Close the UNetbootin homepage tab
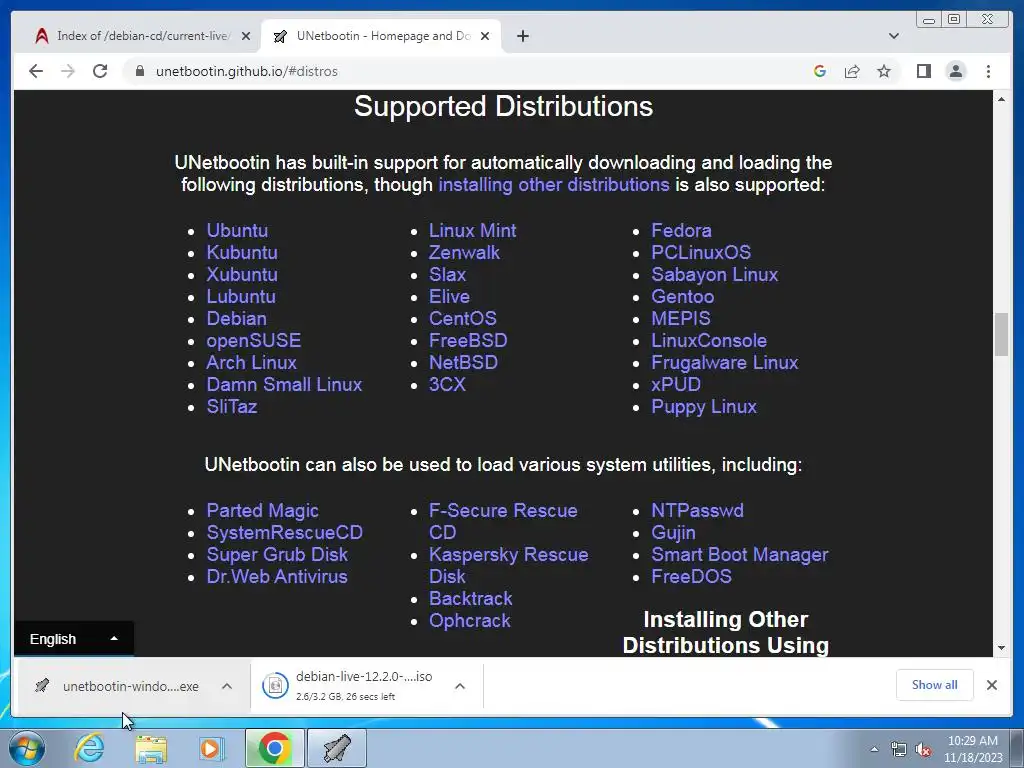The height and width of the screenshot is (768, 1024). tap(485, 36)
